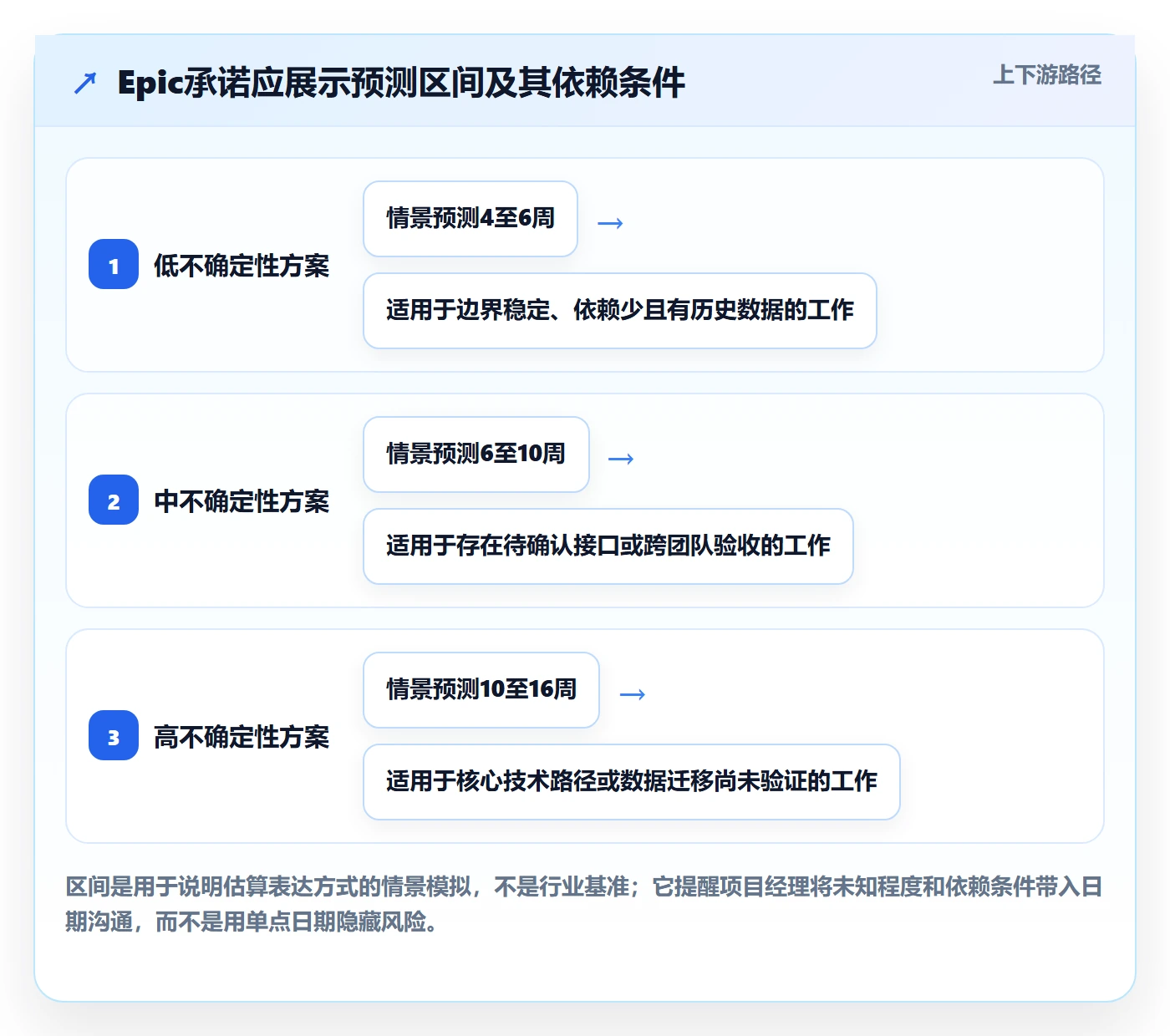Screen dimensions: 1170x1036
Task: Click the 情景预测6至10周 box
Action: (x=476, y=455)
